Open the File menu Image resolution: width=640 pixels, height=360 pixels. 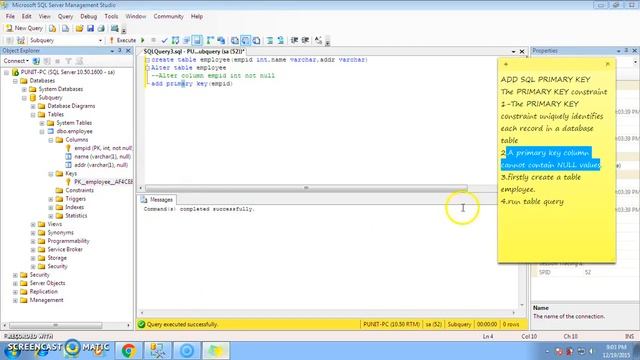pos(10,16)
